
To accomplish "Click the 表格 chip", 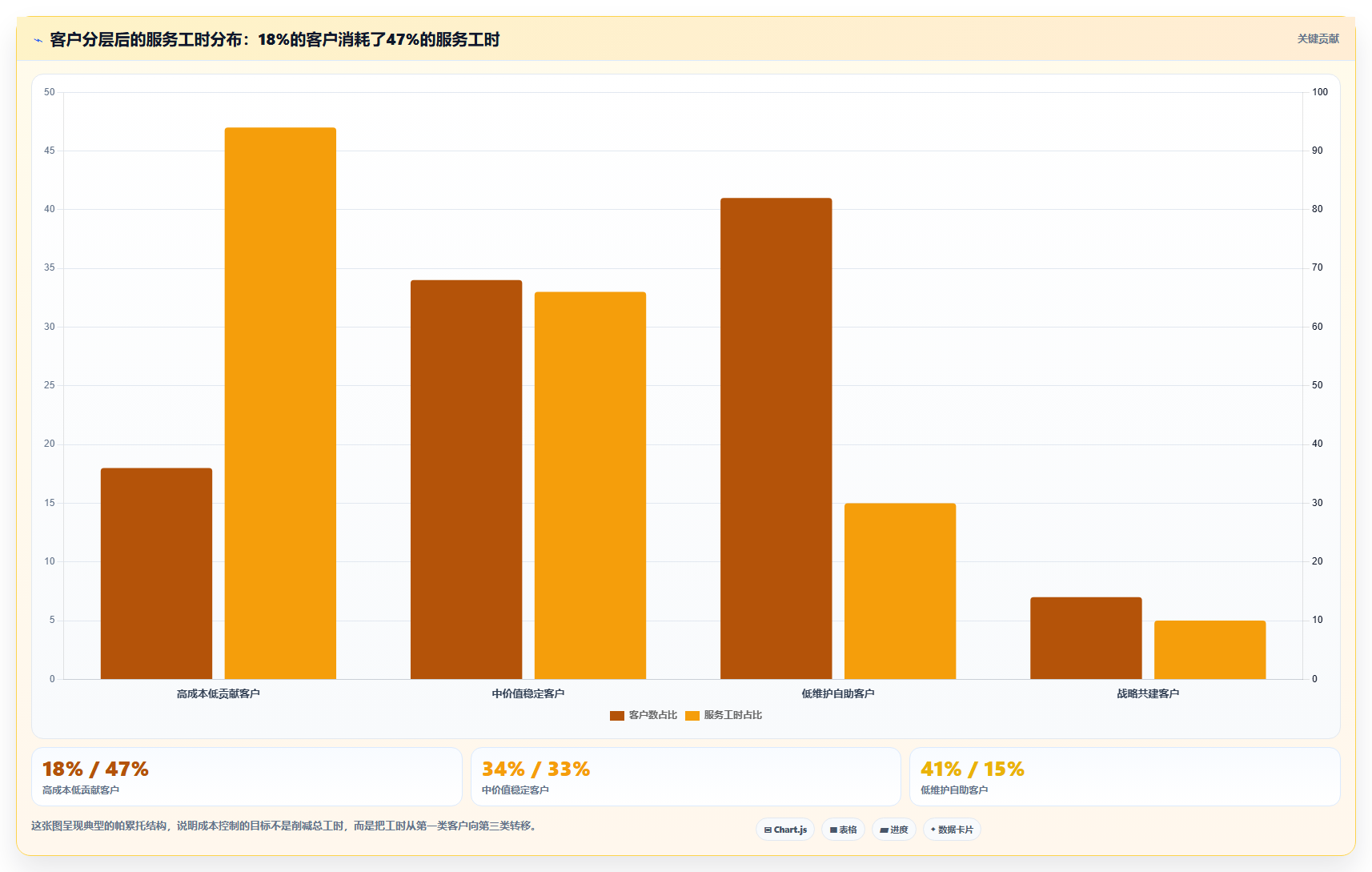I will pyautogui.click(x=844, y=830).
